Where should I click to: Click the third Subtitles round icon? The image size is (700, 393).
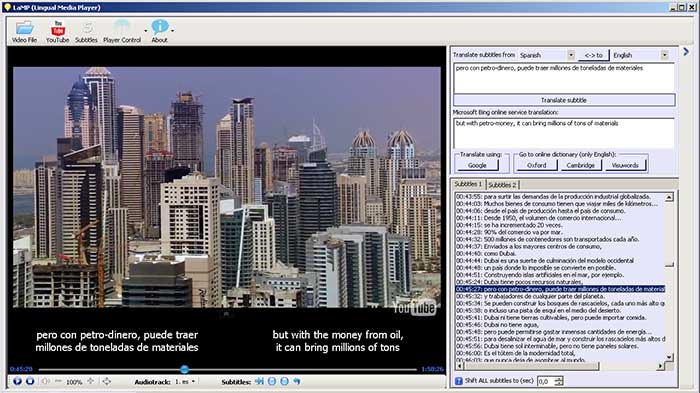(284, 381)
